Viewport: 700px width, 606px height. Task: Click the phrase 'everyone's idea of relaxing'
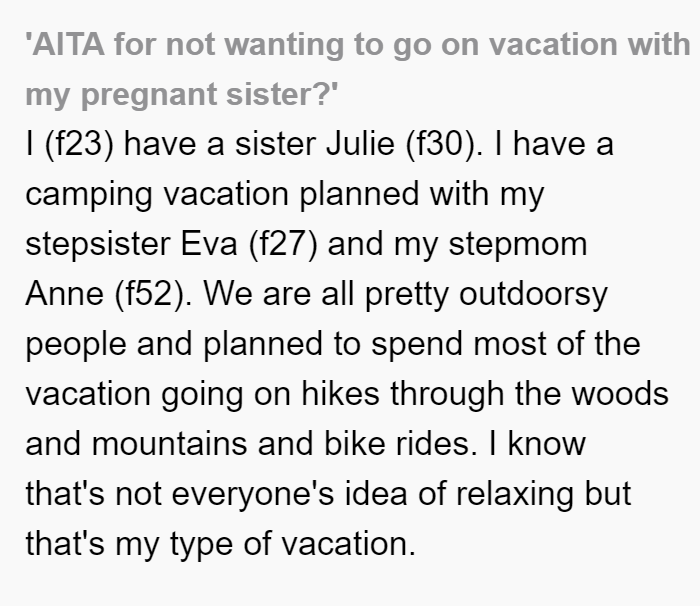click(372, 495)
